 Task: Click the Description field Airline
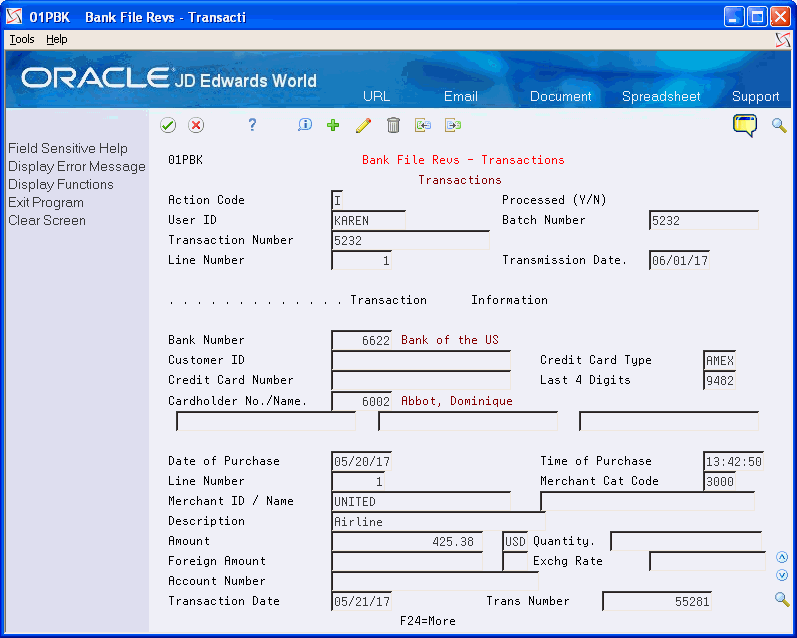click(x=438, y=521)
